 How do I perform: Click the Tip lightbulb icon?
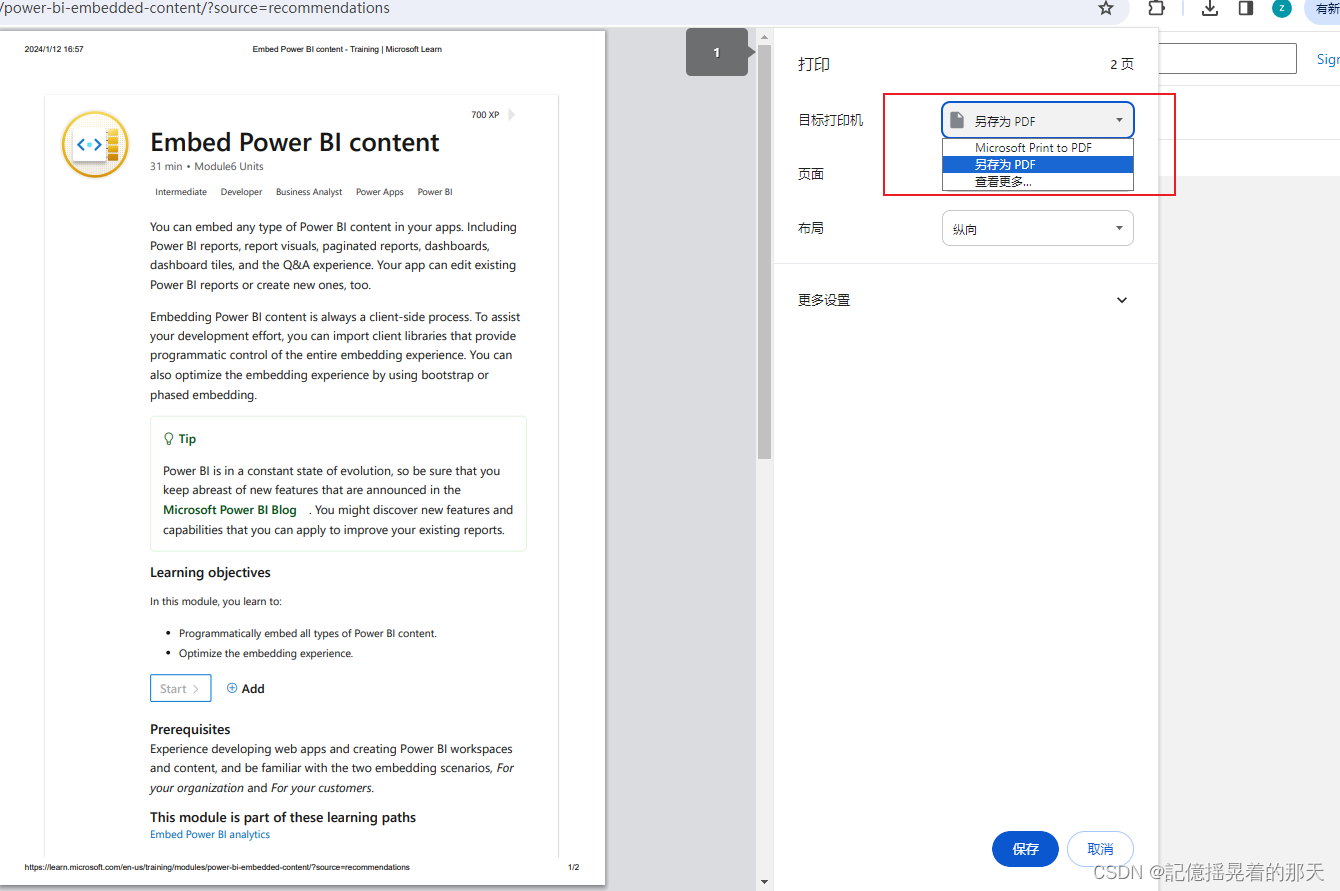169,439
